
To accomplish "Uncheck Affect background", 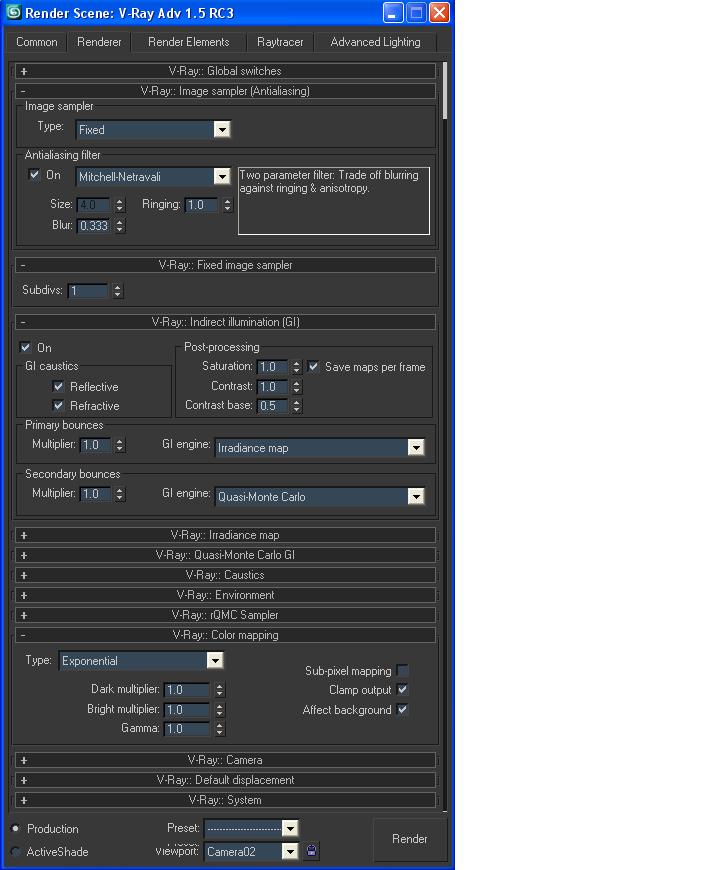I will 403,709.
